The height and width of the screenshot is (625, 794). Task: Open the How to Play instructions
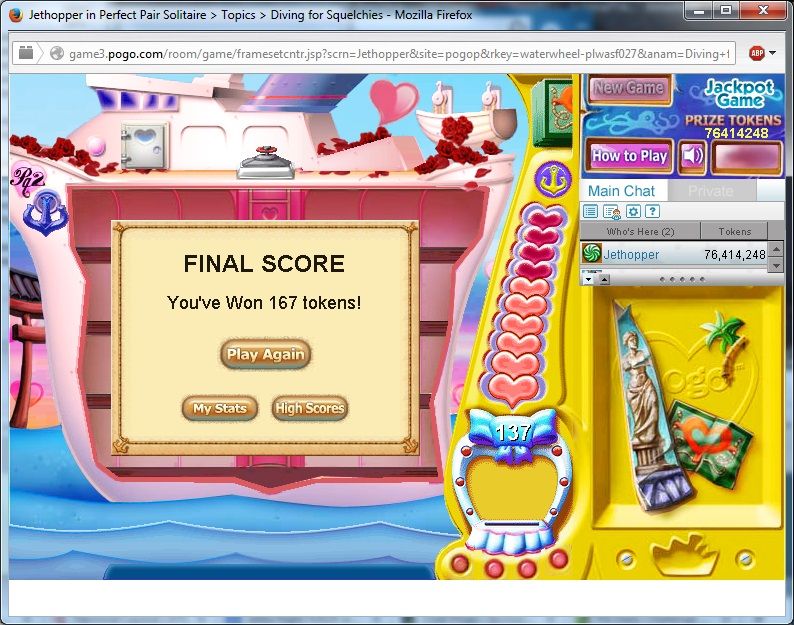[x=629, y=156]
